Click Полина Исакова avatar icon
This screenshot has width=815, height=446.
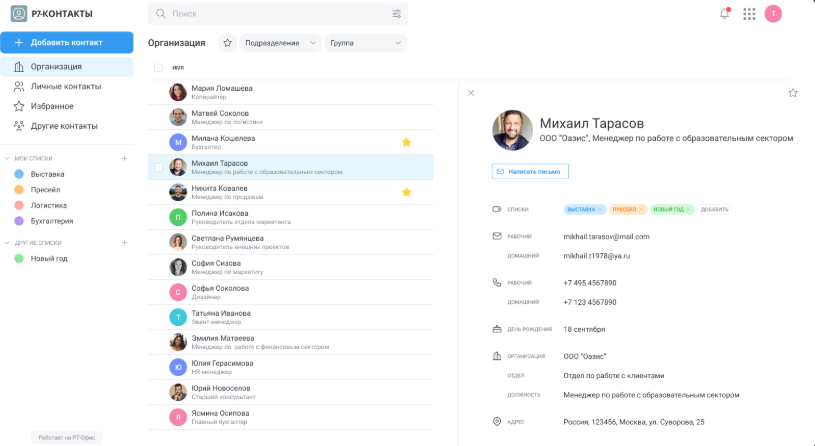(x=178, y=217)
